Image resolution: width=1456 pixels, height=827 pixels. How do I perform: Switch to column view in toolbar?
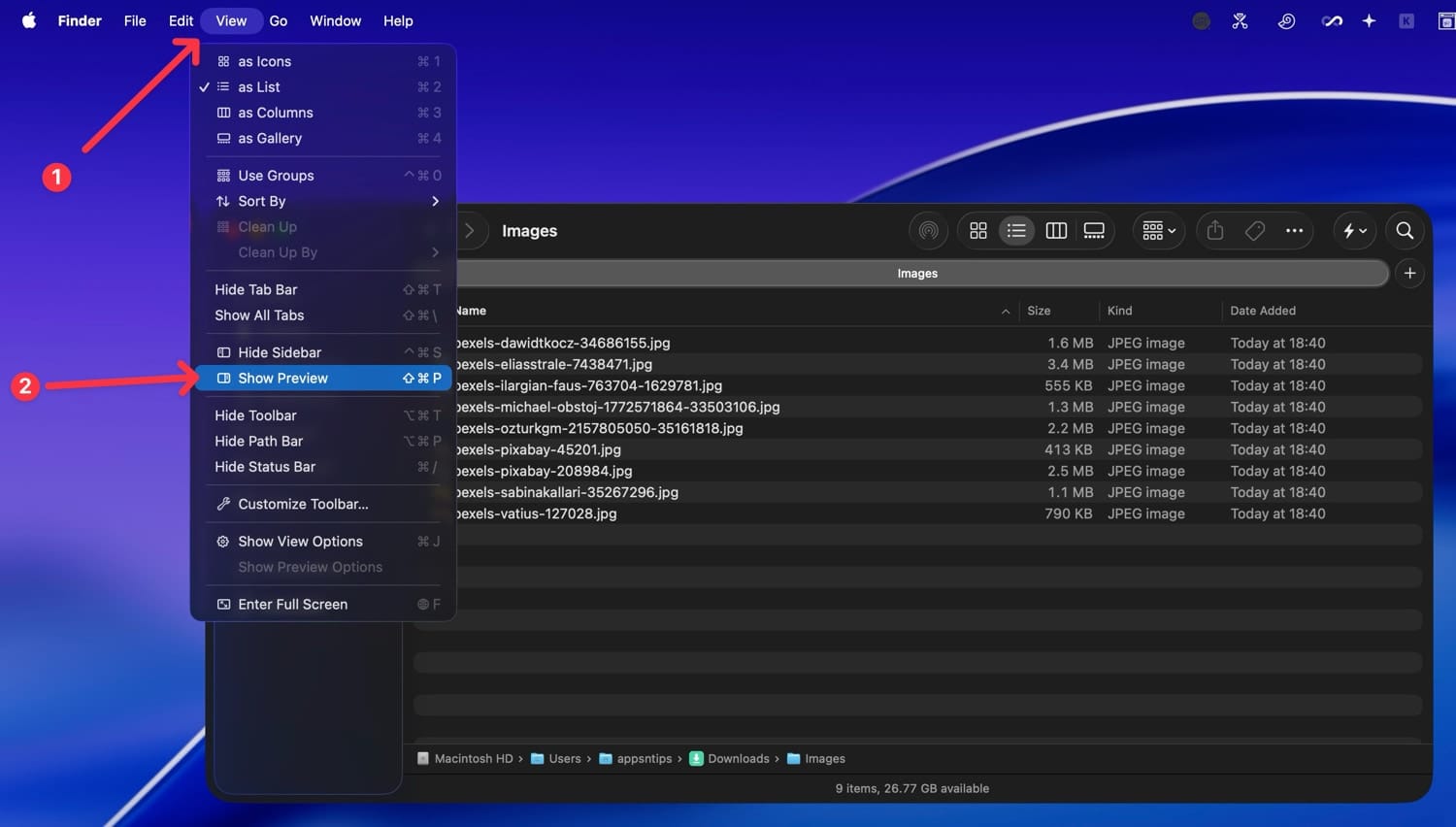(1056, 231)
